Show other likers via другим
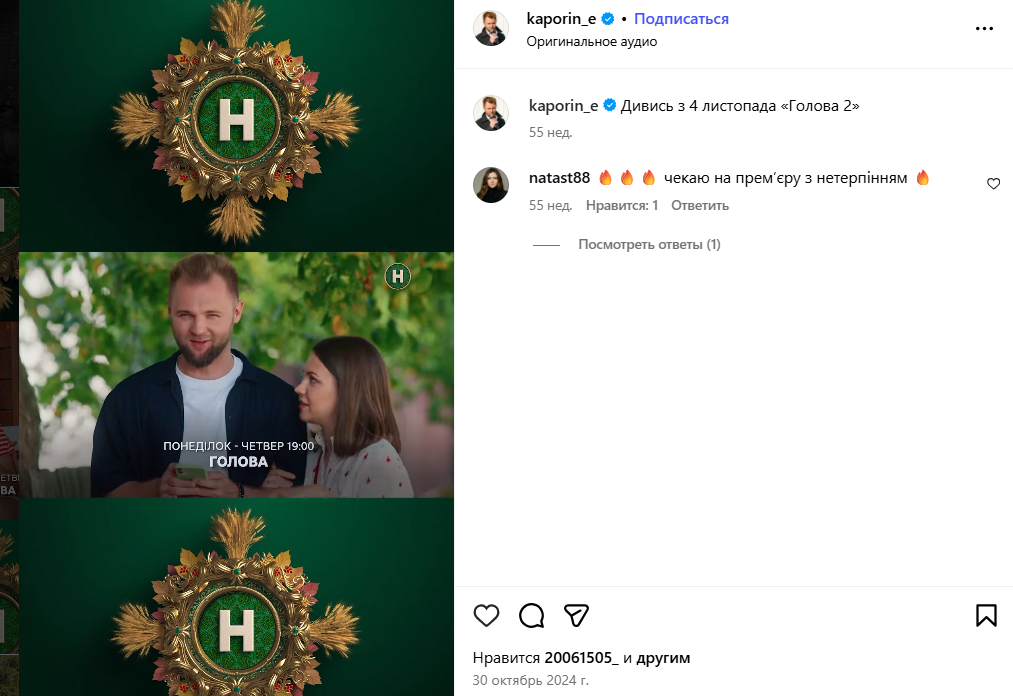The image size is (1013, 696). coord(663,658)
